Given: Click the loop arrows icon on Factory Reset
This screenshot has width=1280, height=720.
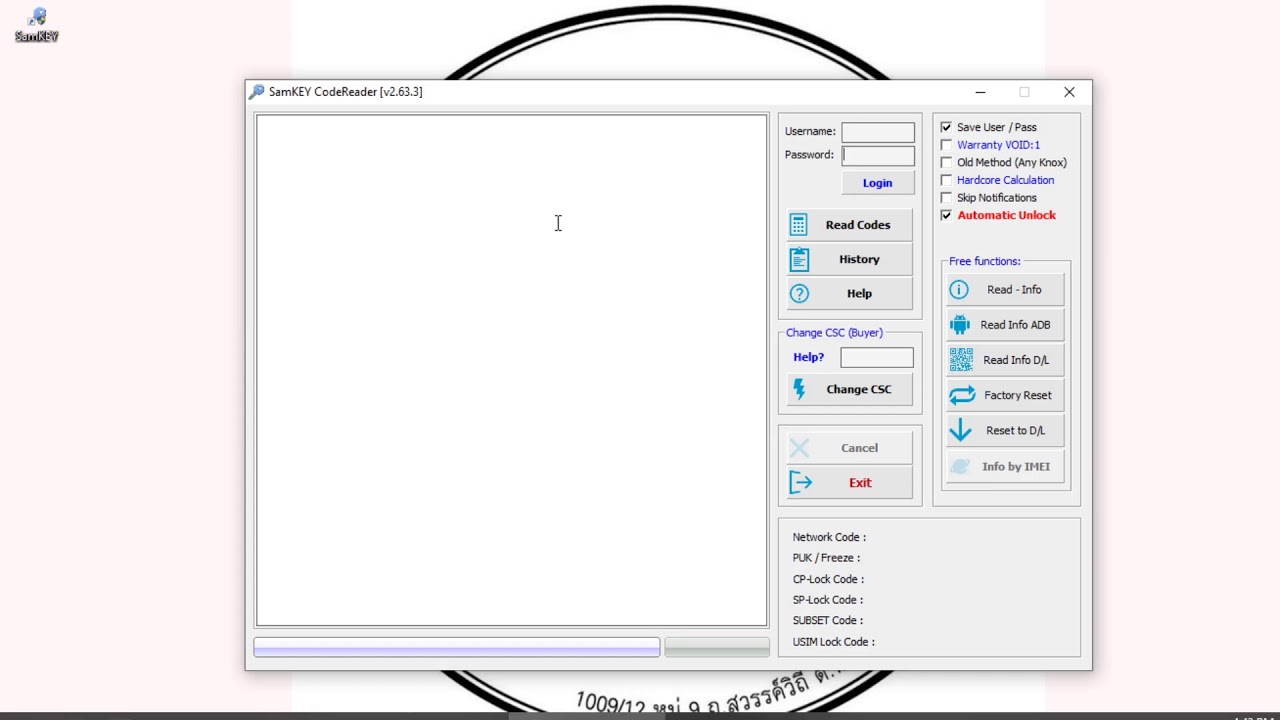Looking at the screenshot, I should (x=962, y=395).
